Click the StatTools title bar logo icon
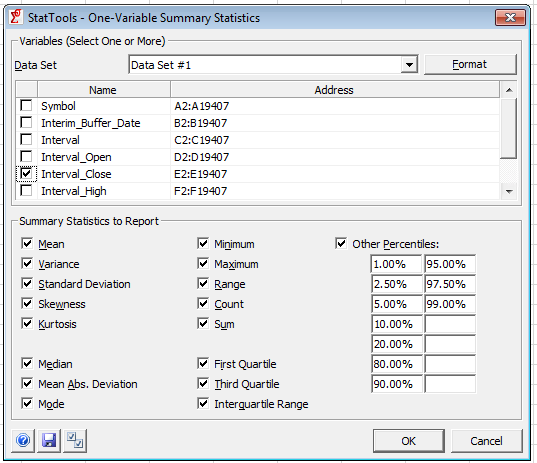The height and width of the screenshot is (463, 537). (16, 17)
